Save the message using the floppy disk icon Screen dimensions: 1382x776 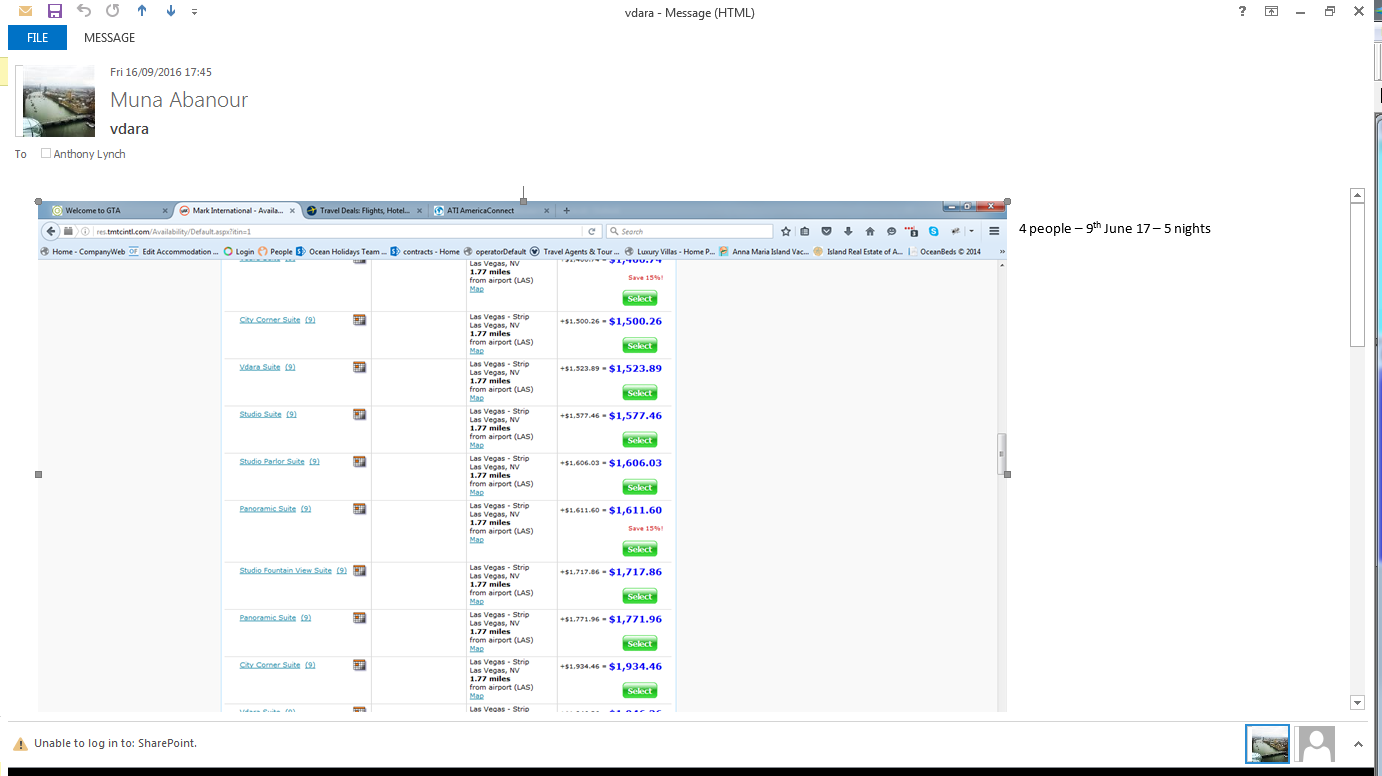(x=55, y=11)
